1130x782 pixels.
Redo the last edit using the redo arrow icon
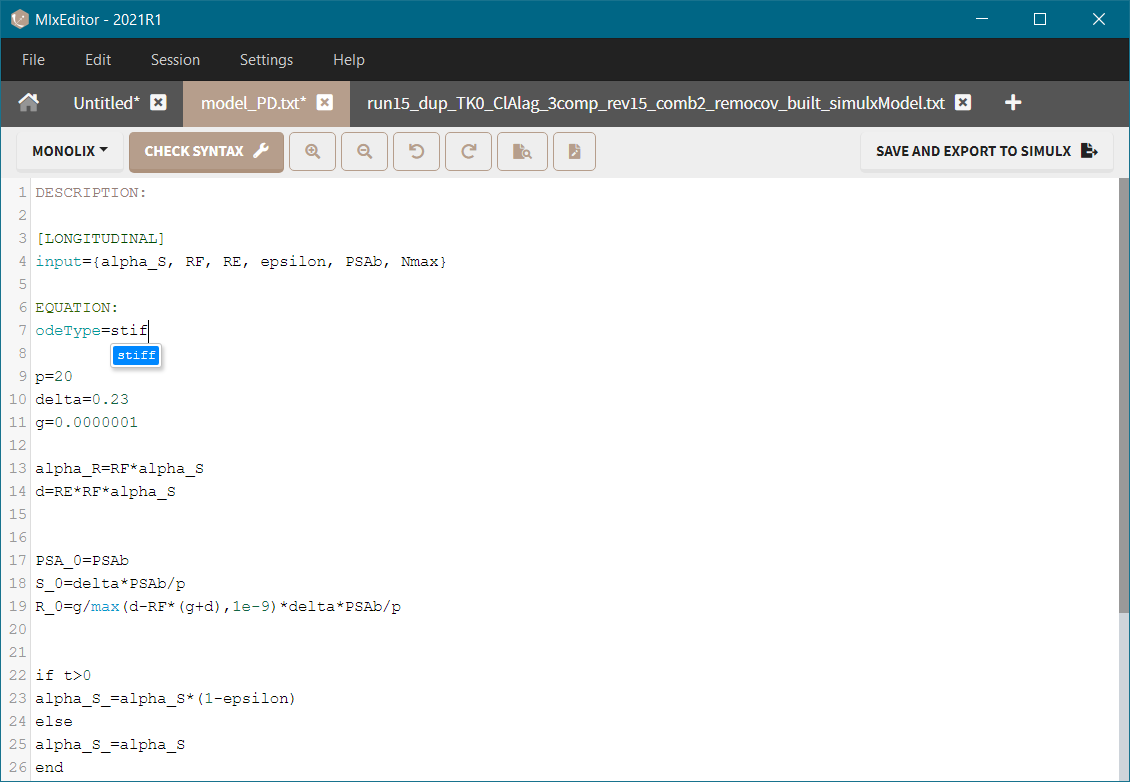point(468,151)
